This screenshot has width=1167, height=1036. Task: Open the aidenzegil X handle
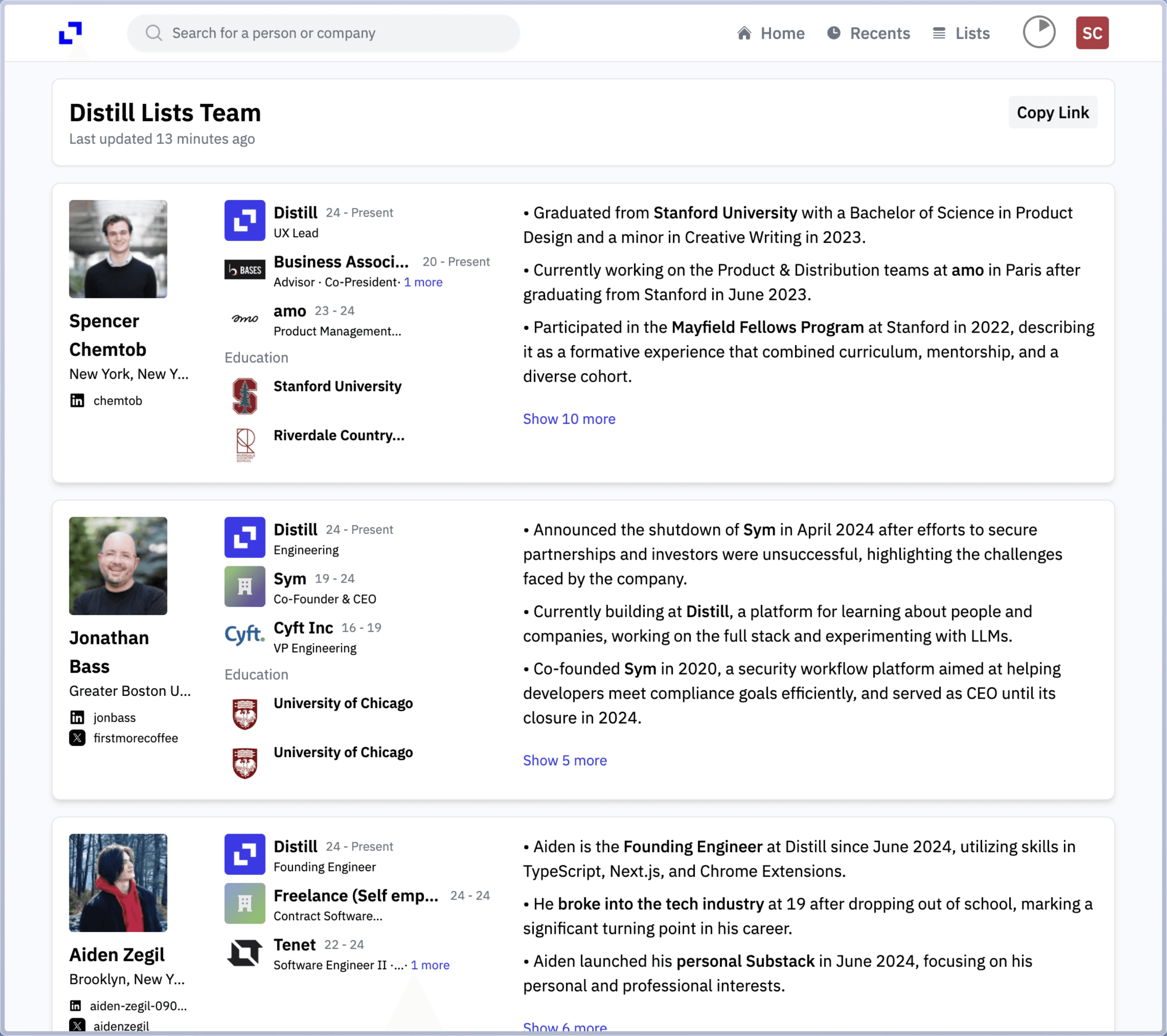pos(122,1026)
